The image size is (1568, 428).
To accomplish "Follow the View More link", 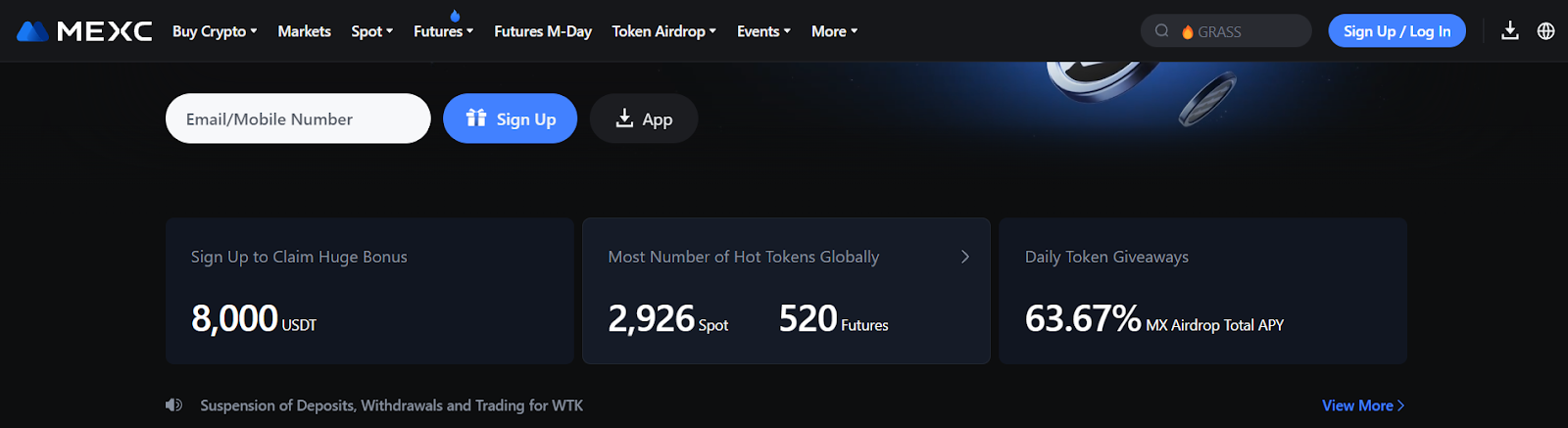I will point(1362,405).
